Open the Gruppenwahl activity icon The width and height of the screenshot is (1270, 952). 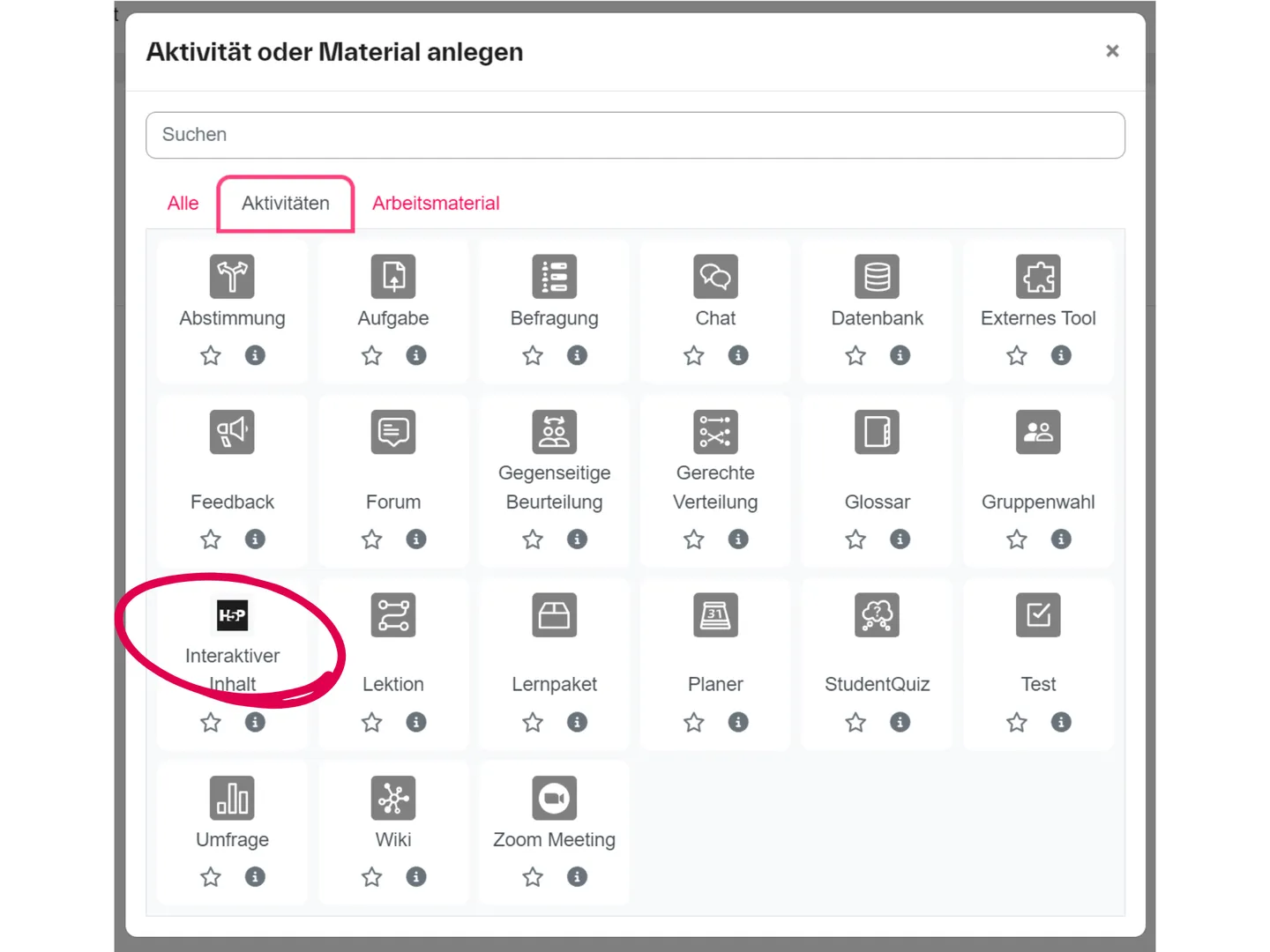coord(1038,432)
